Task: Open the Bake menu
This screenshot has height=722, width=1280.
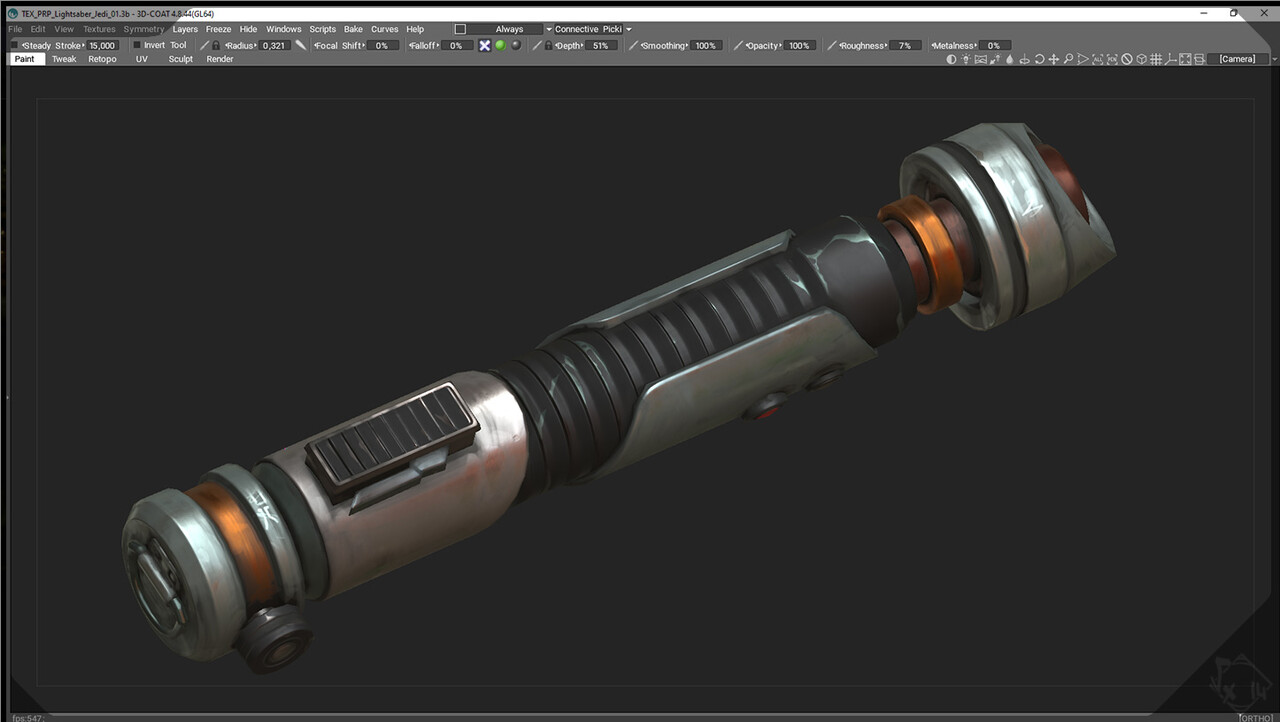Action: (x=353, y=29)
